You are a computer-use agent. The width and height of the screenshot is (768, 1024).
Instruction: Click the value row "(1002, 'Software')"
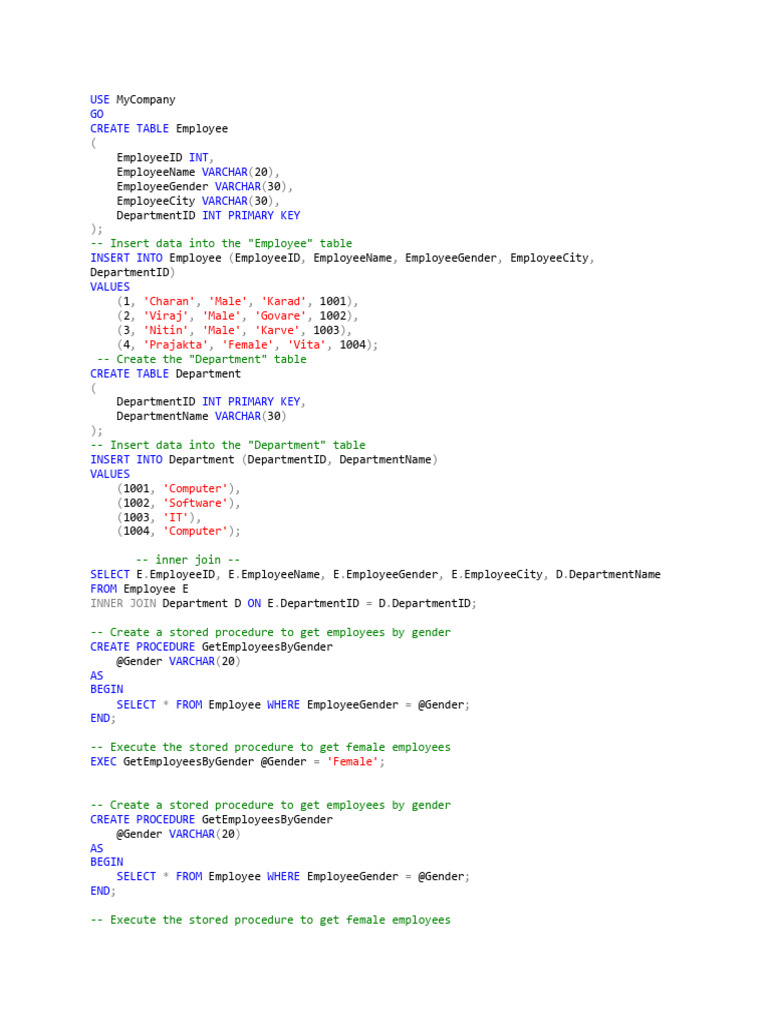179,503
